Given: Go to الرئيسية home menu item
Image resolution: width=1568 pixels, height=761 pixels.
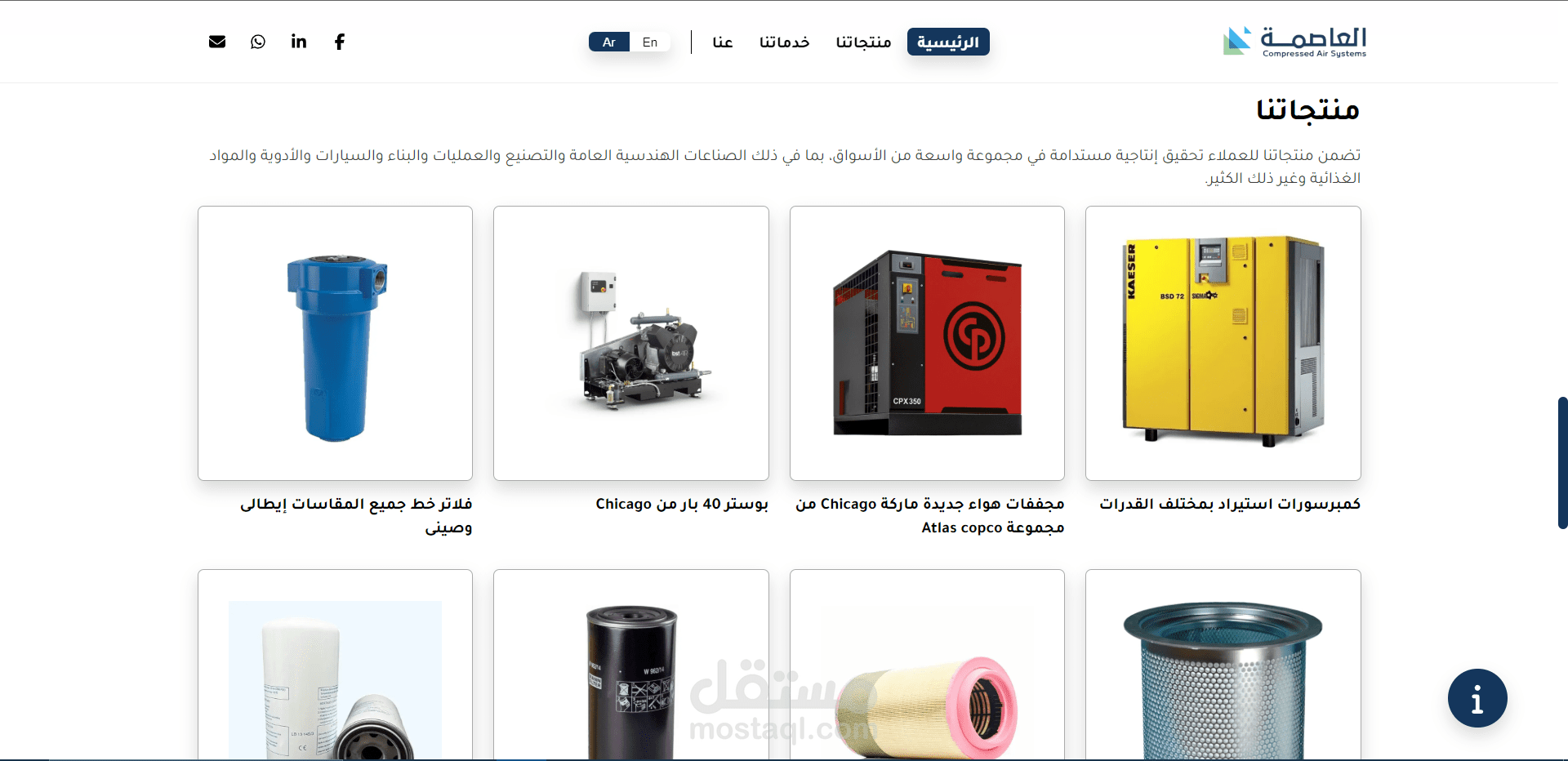Looking at the screenshot, I should (x=948, y=42).
